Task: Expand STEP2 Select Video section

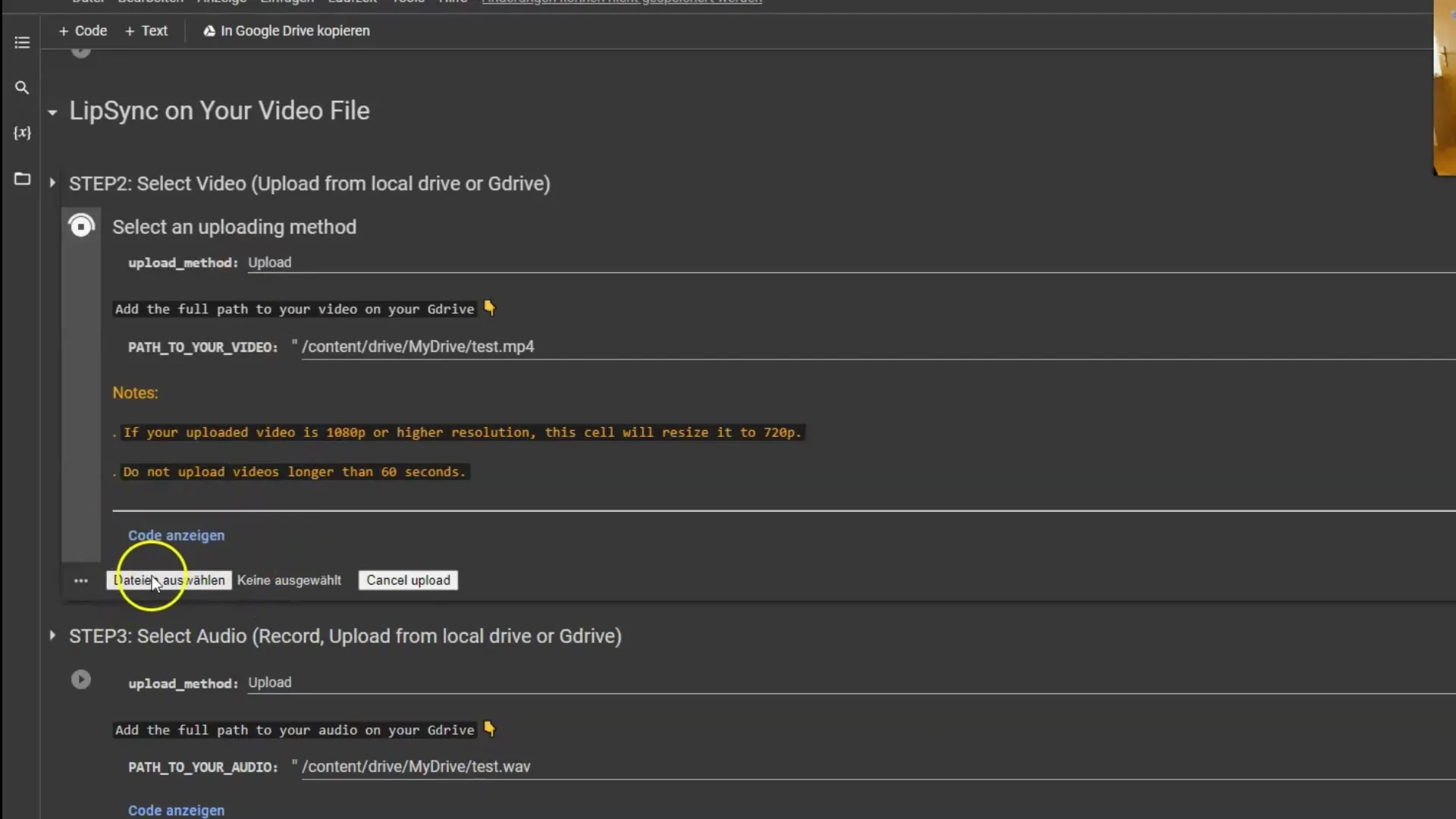Action: [52, 183]
